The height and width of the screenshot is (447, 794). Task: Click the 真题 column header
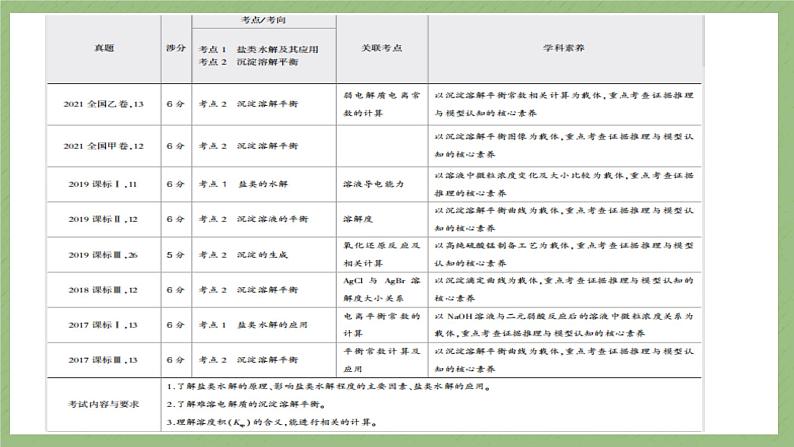point(104,48)
